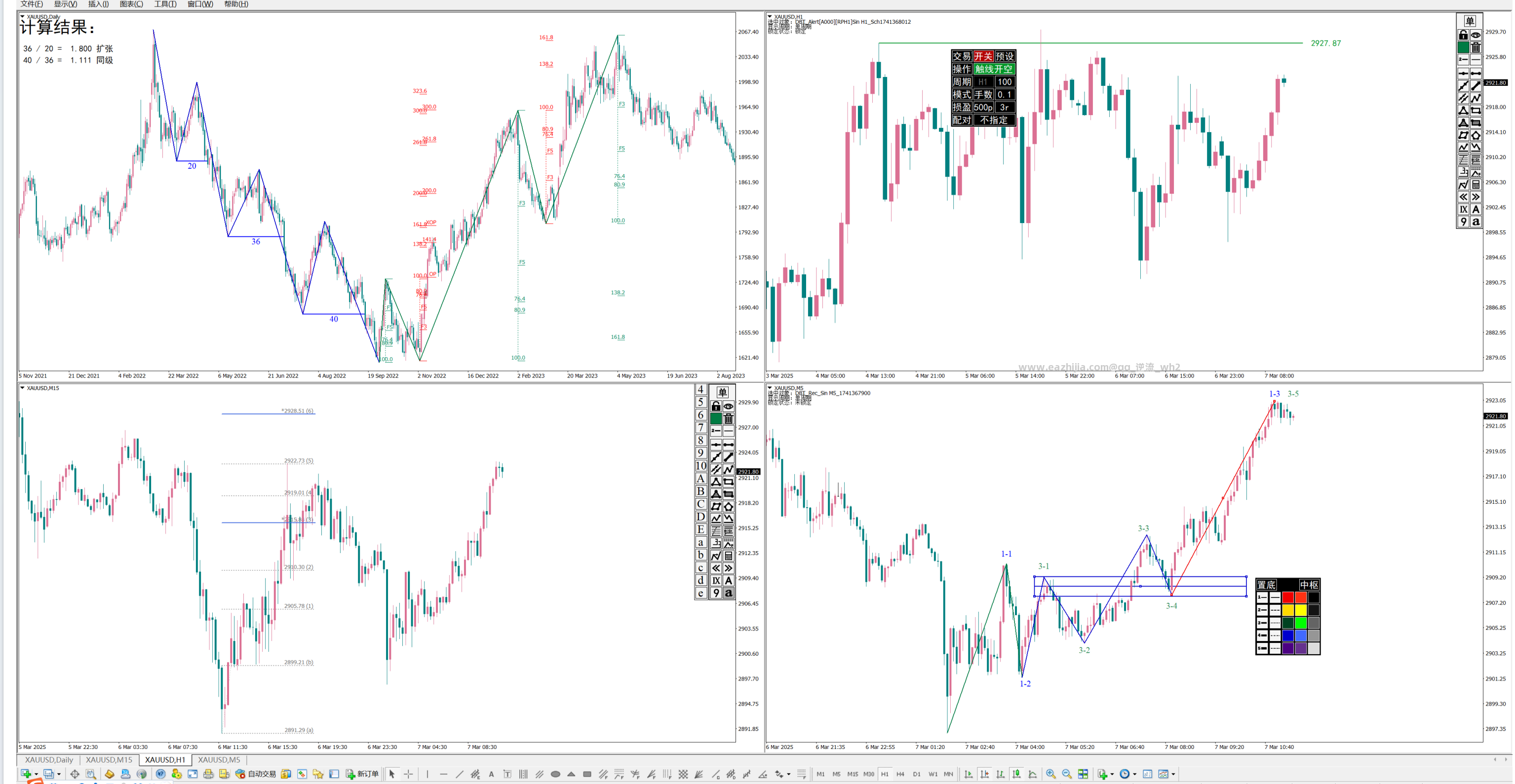1515x784 pixels.
Task: Toggle the red 开关 trade switch
Action: coord(983,56)
